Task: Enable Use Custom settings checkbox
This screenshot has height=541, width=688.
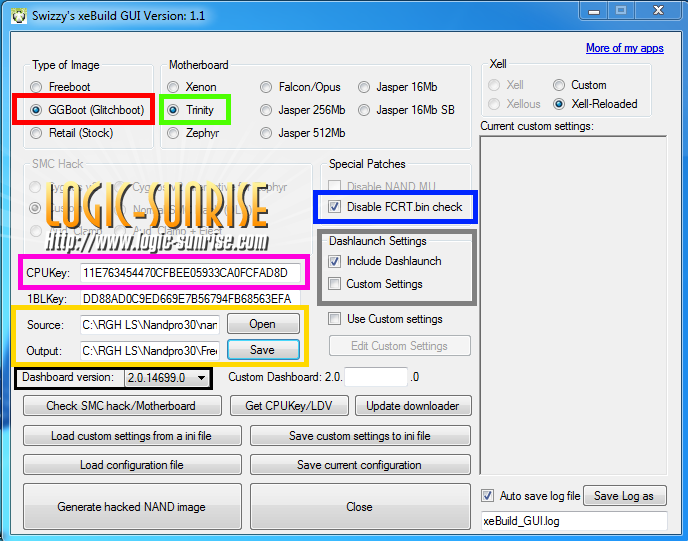Action: (334, 319)
